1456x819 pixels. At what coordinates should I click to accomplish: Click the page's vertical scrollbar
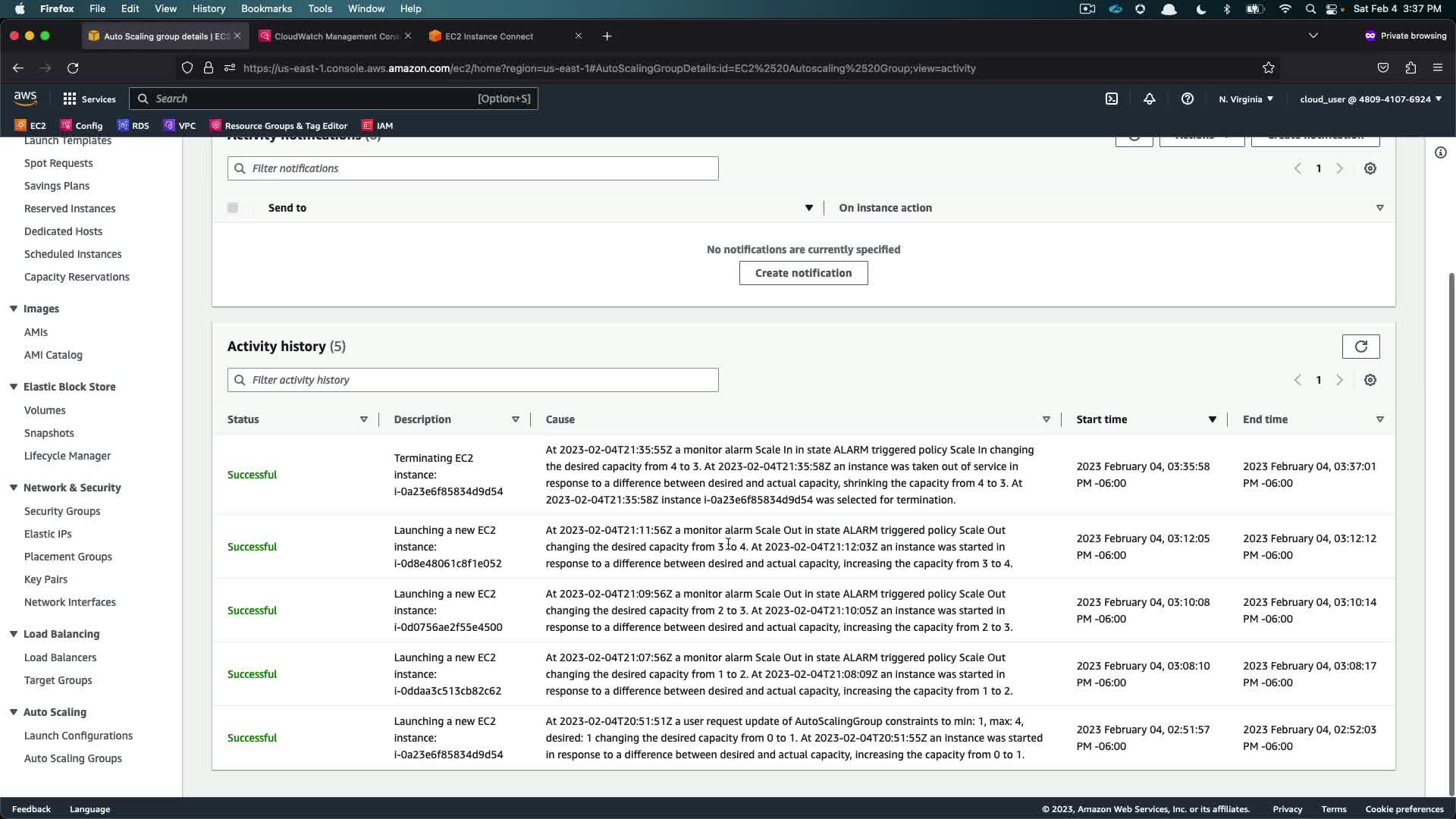point(1451,531)
